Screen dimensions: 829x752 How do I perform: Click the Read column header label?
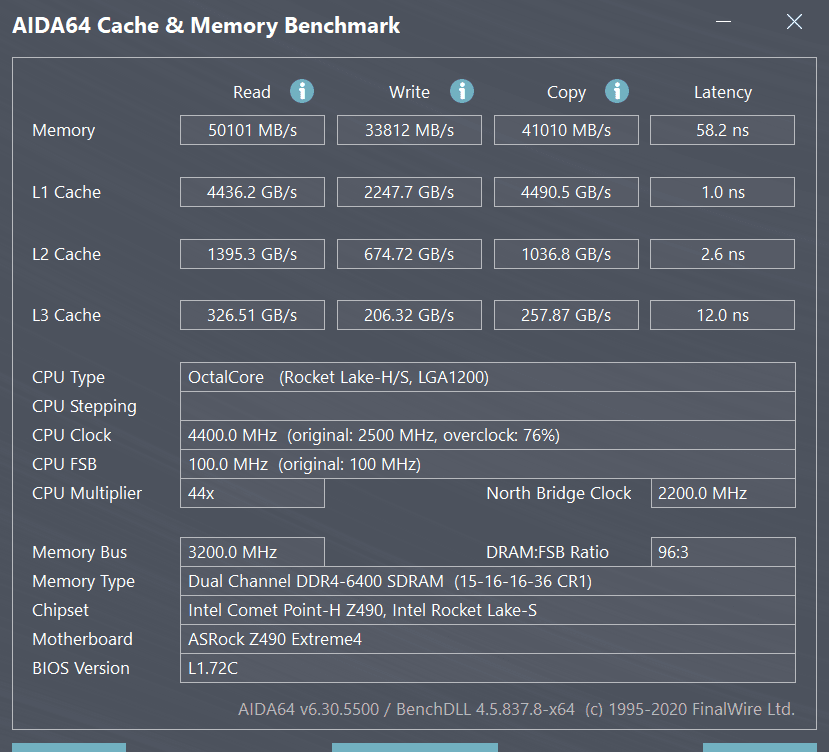click(252, 92)
